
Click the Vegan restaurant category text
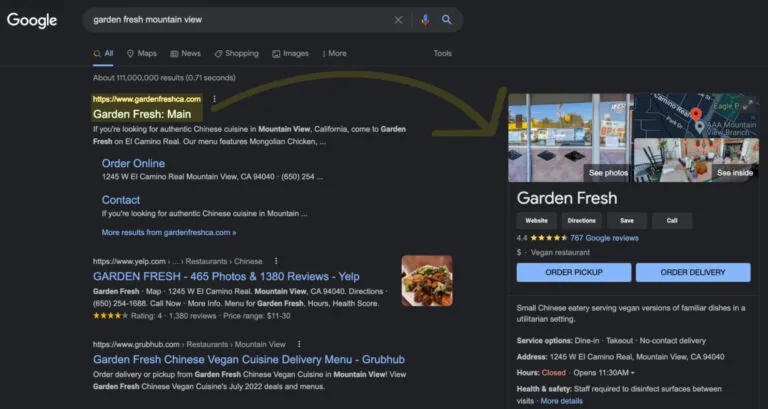tap(560, 253)
